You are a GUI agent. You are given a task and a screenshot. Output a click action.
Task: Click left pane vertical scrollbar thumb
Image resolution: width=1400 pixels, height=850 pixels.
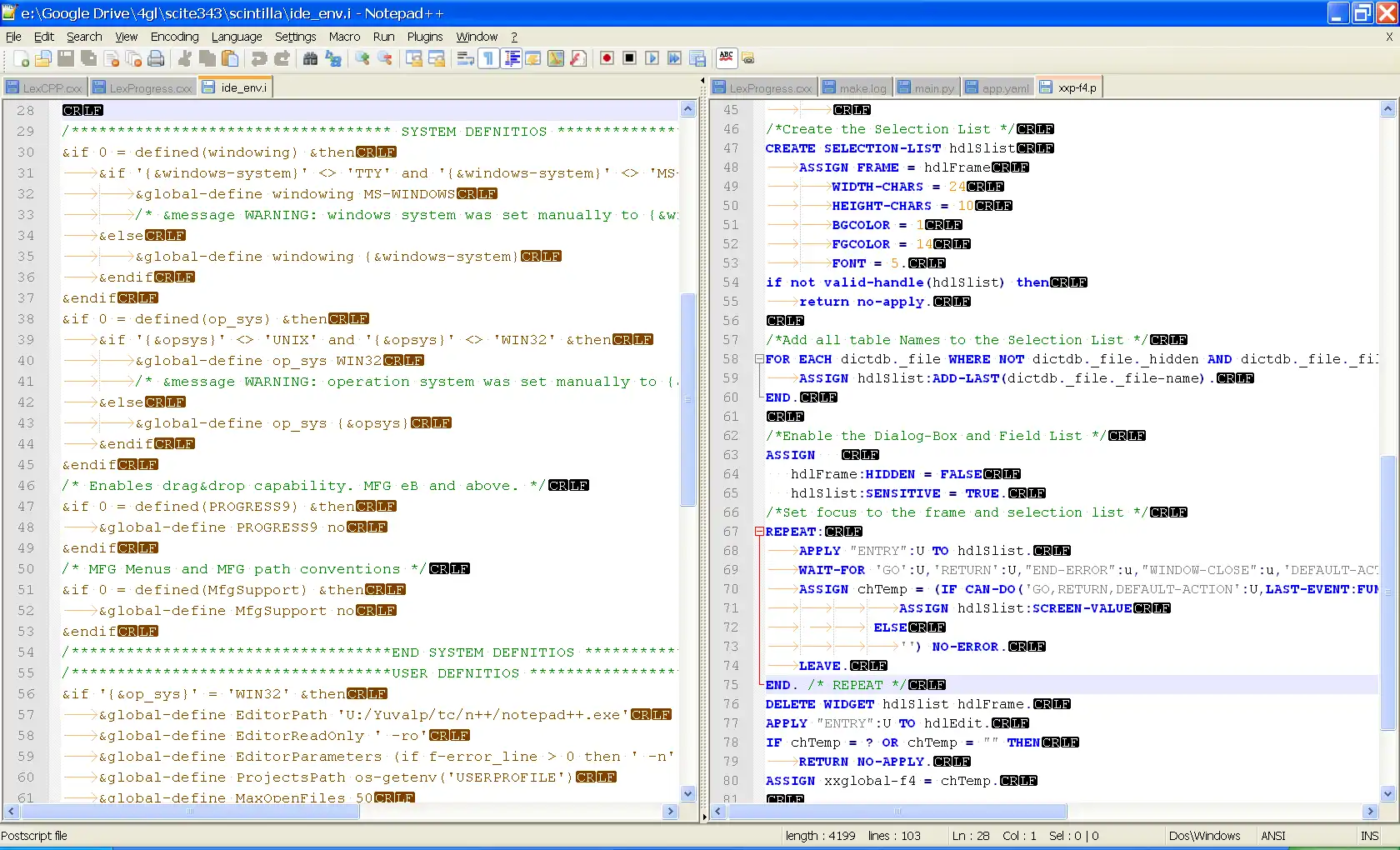click(687, 399)
